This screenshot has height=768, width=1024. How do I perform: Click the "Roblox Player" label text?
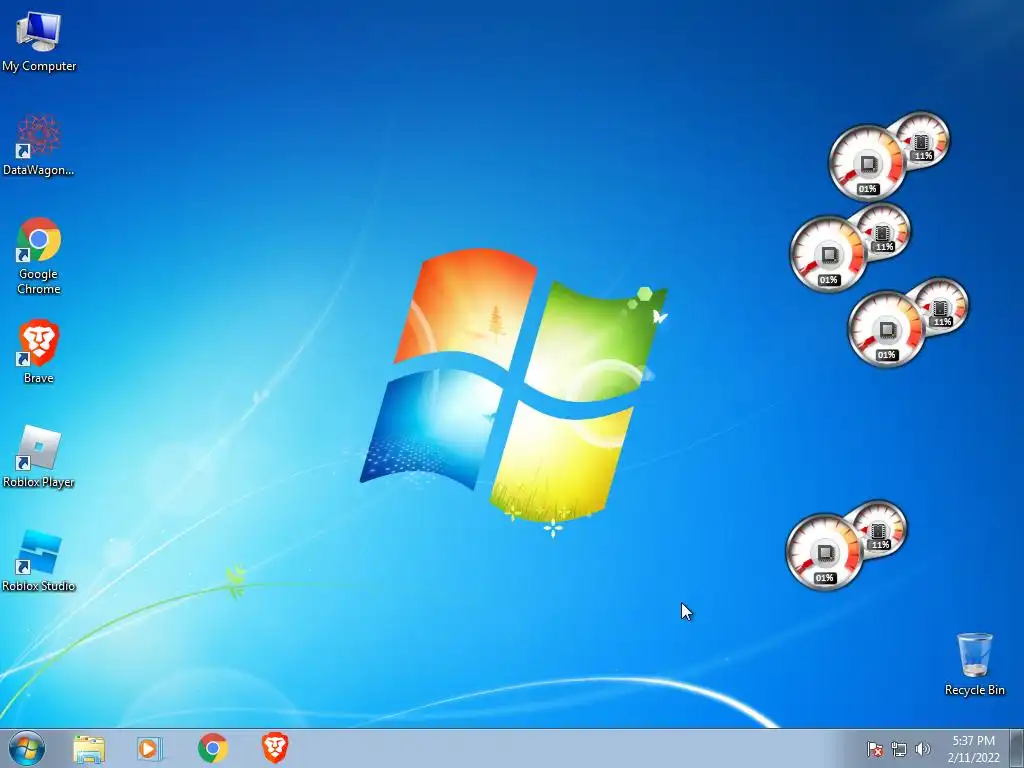[x=39, y=482]
